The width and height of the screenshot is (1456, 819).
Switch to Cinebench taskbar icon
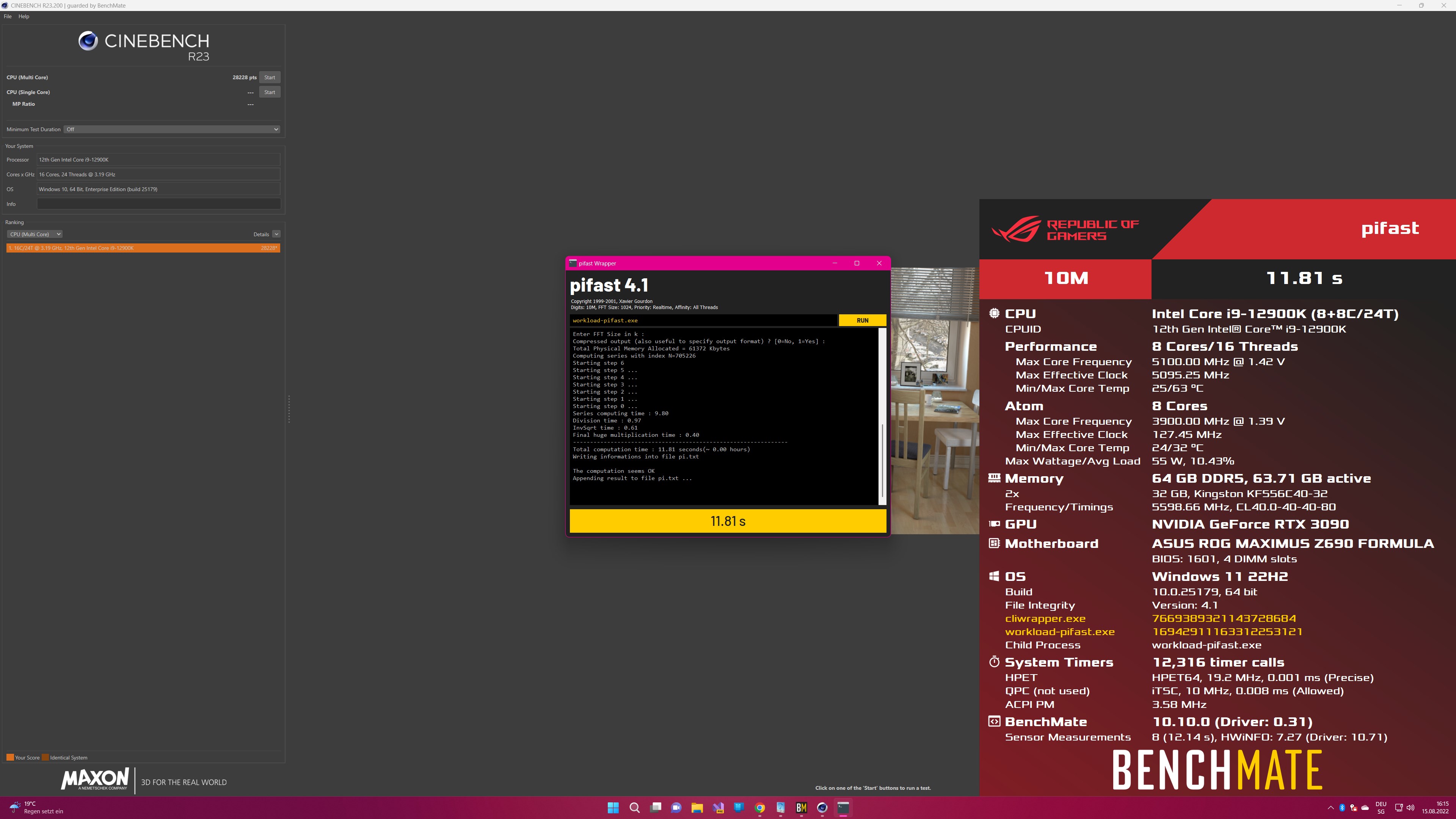(x=822, y=808)
